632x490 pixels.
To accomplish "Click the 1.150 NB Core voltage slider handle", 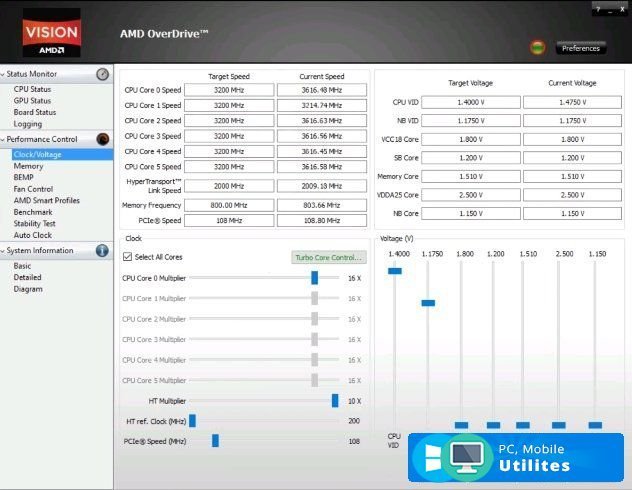I will pos(595,425).
